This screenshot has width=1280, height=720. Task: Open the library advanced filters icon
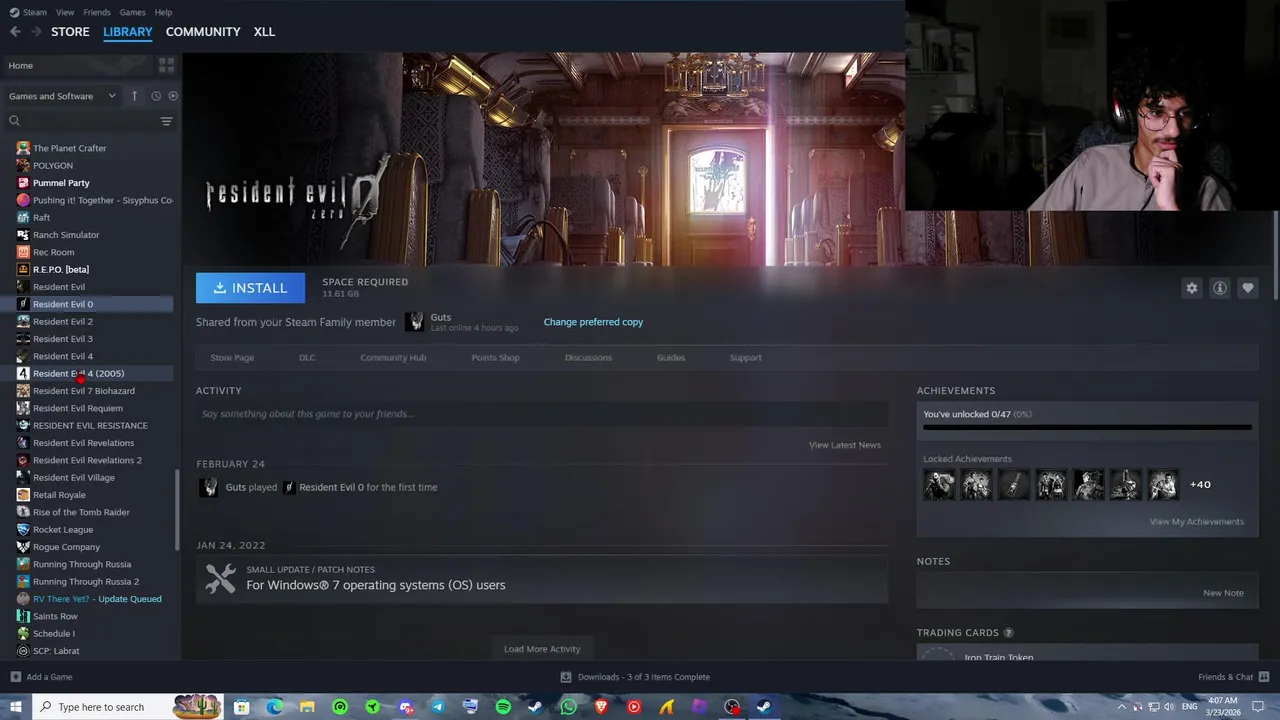(166, 121)
